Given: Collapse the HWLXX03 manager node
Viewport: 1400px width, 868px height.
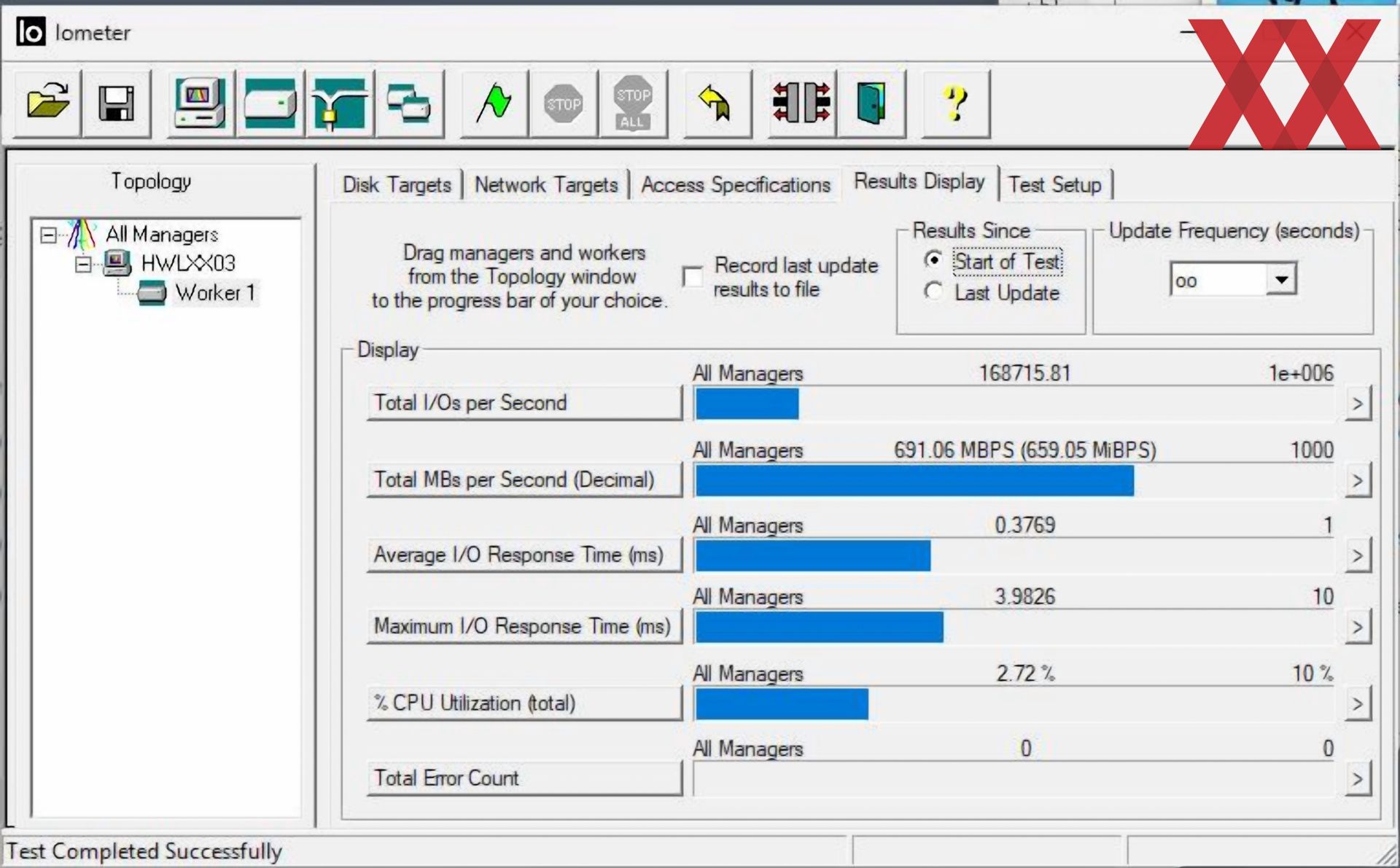Looking at the screenshot, I should pos(83,264).
